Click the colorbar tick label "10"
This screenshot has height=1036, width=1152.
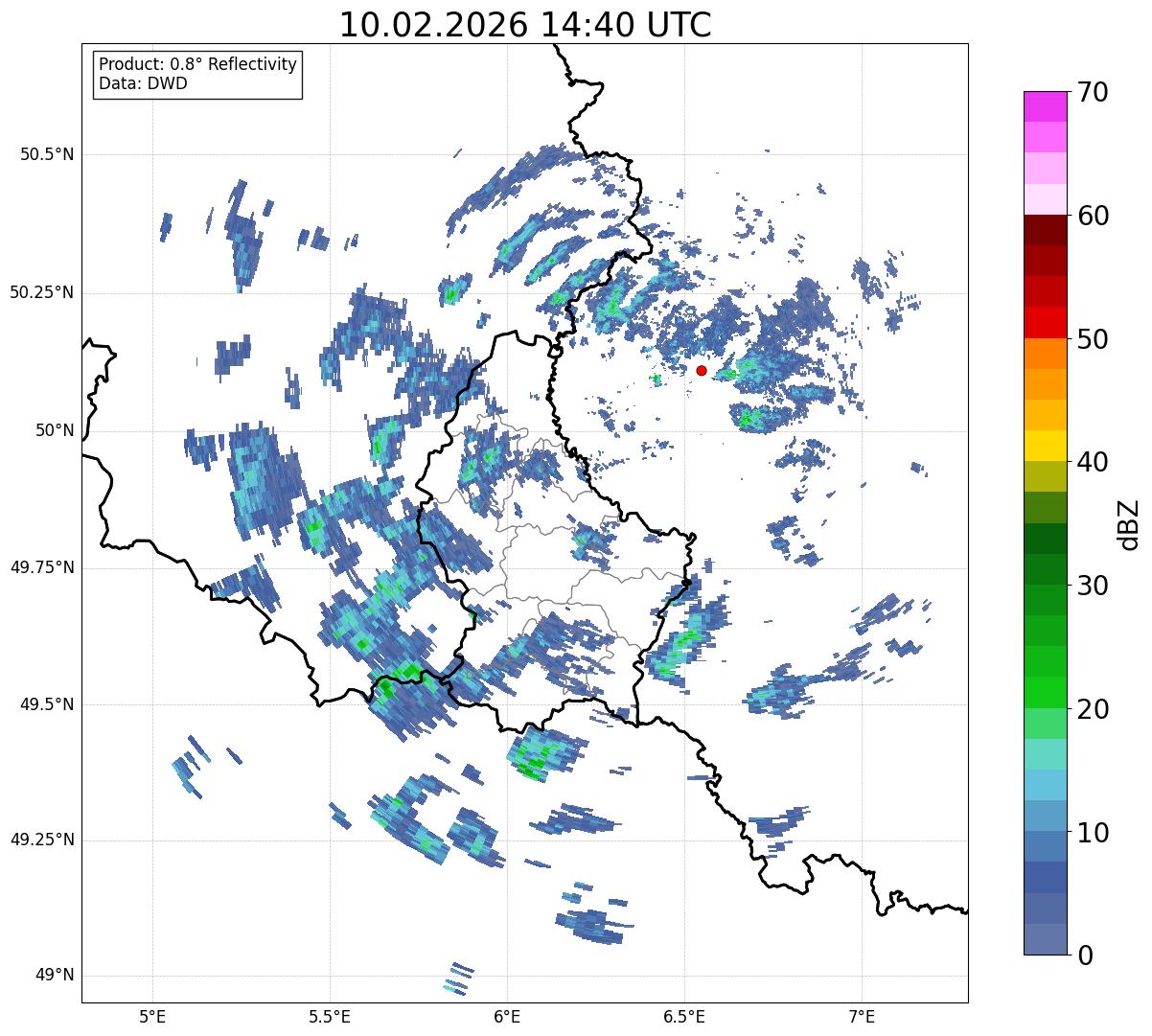point(1092,832)
